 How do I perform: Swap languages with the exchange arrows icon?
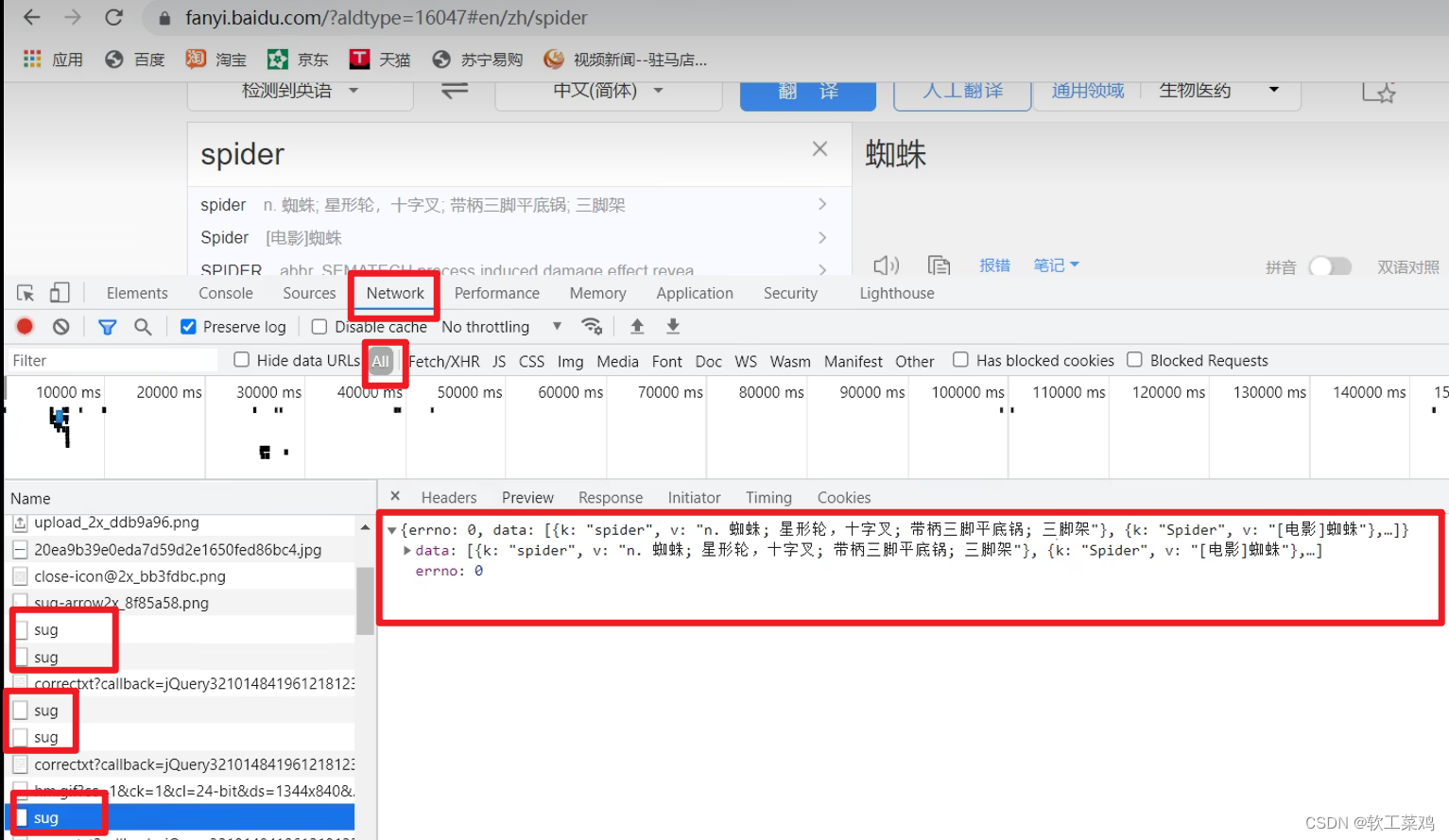click(x=455, y=91)
